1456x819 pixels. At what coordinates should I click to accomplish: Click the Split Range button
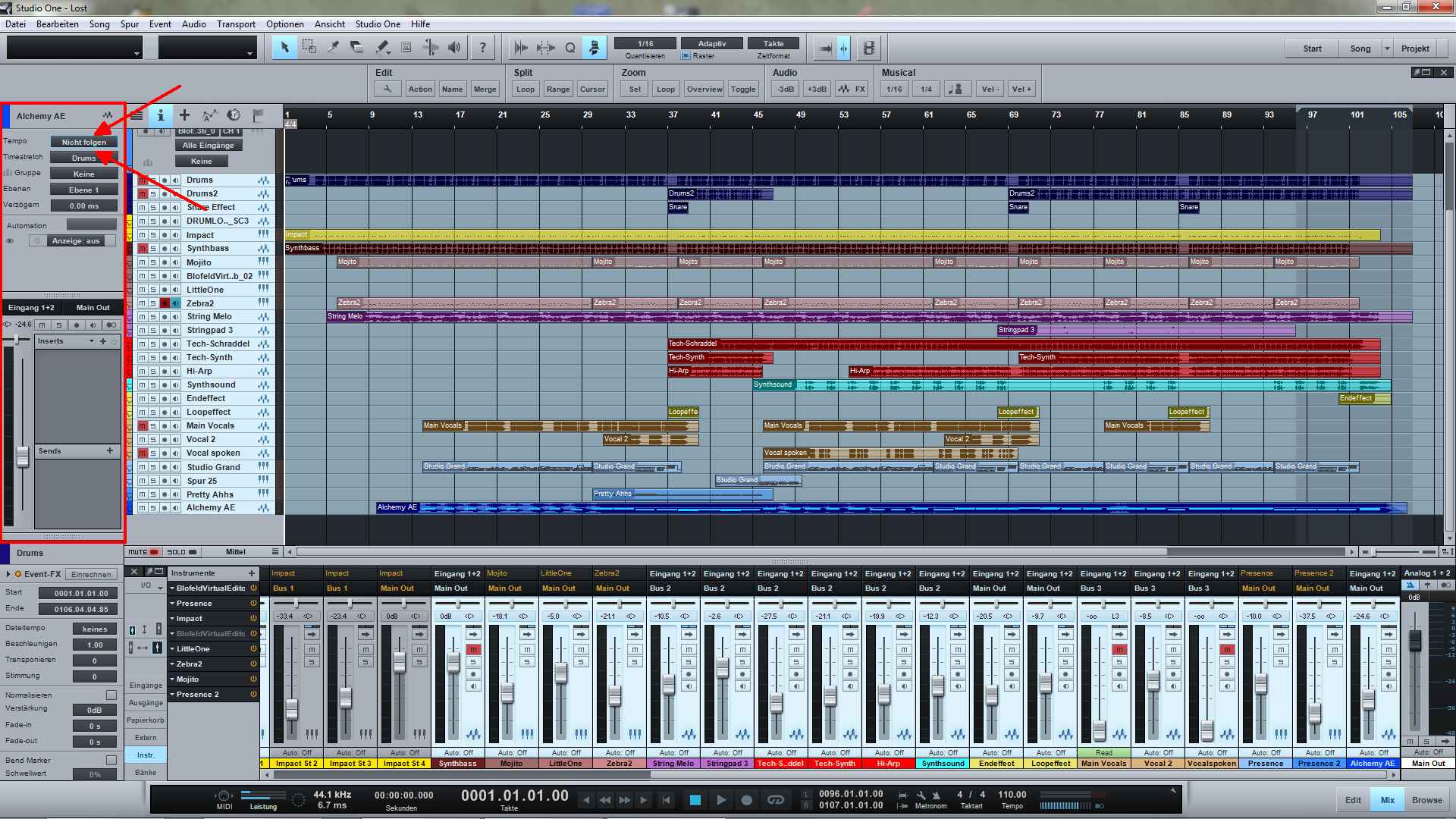(558, 89)
